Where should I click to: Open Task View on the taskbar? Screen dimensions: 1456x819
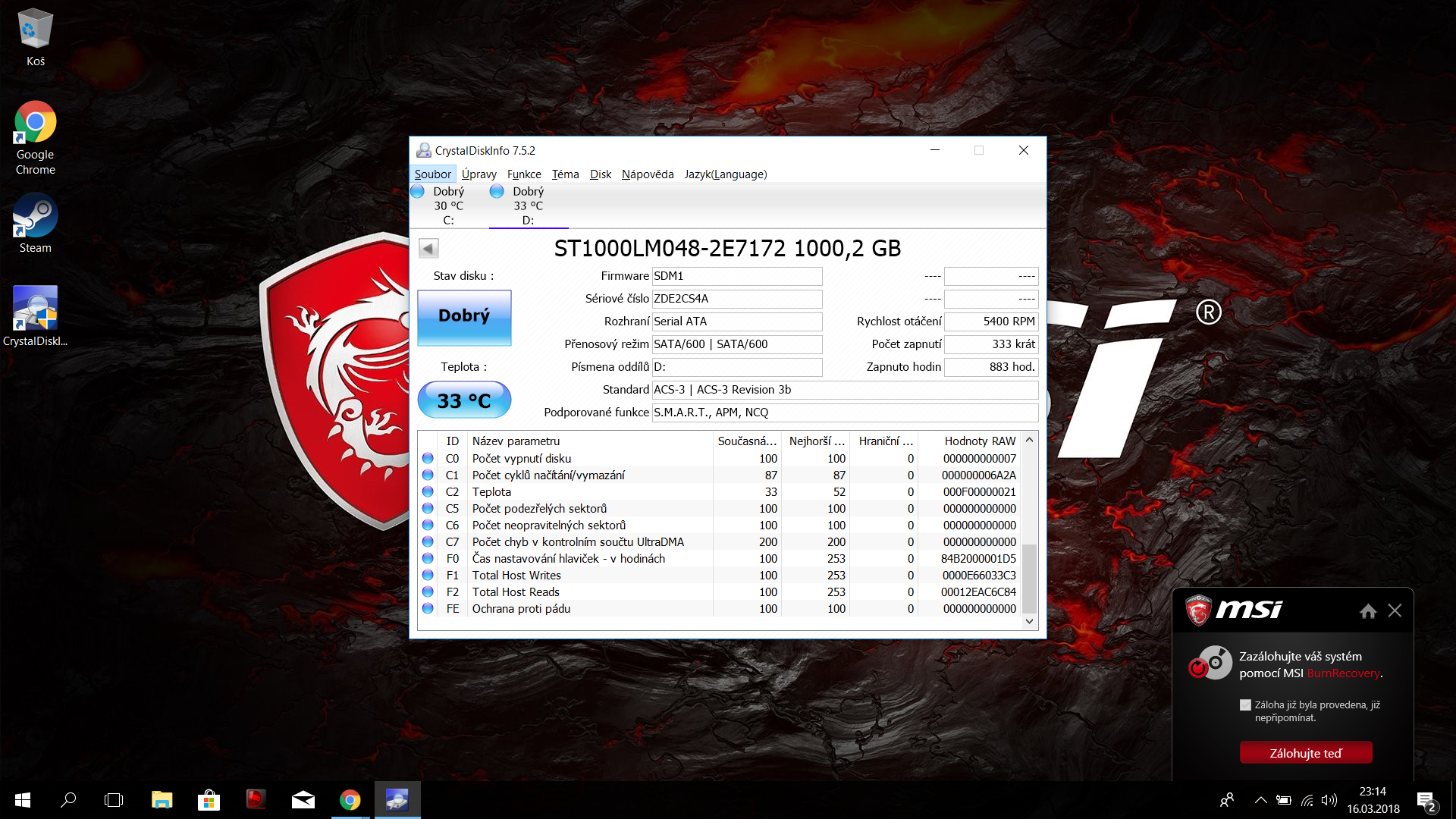(x=114, y=800)
